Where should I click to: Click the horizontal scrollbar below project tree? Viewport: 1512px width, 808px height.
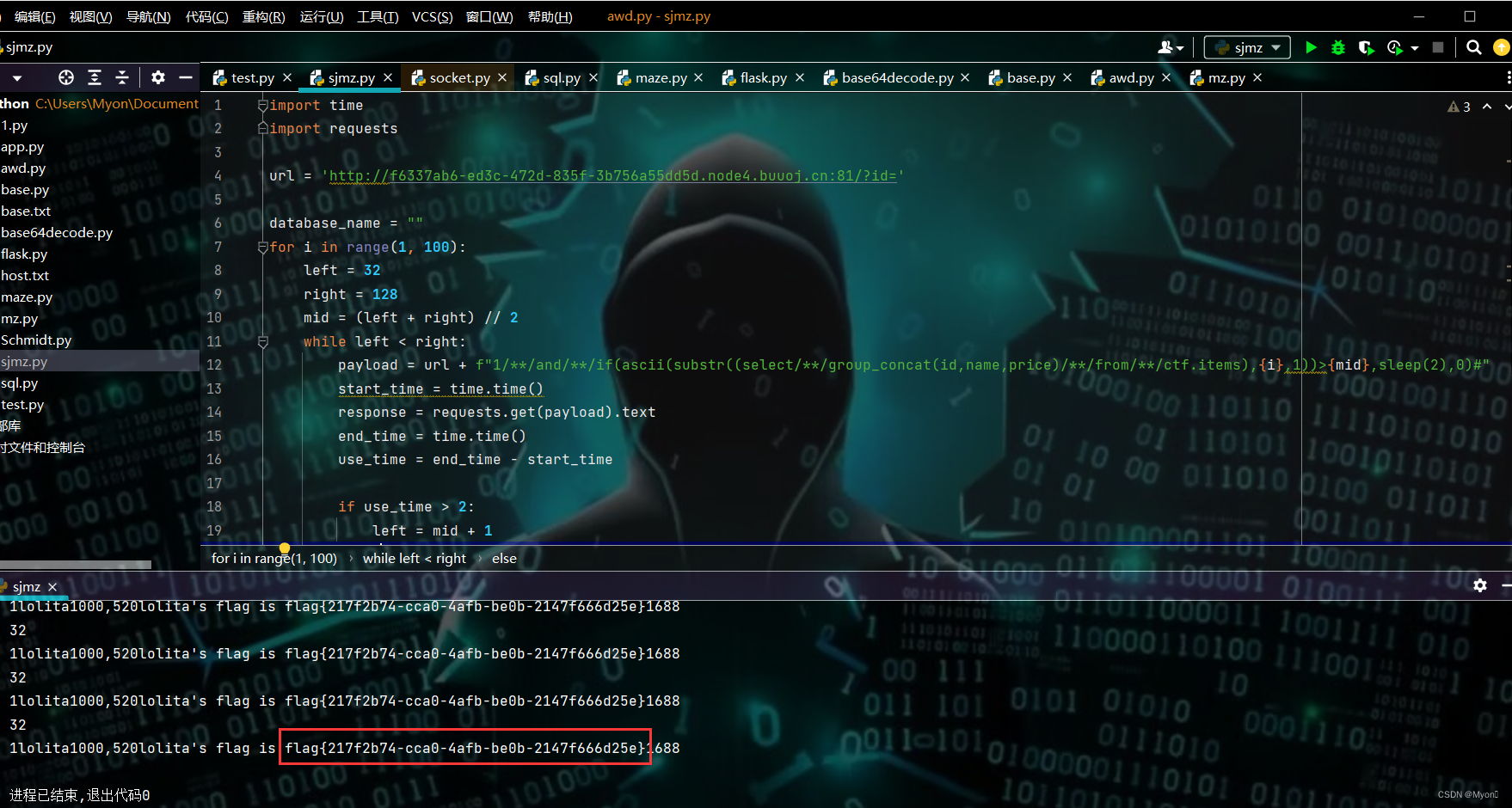[76, 564]
